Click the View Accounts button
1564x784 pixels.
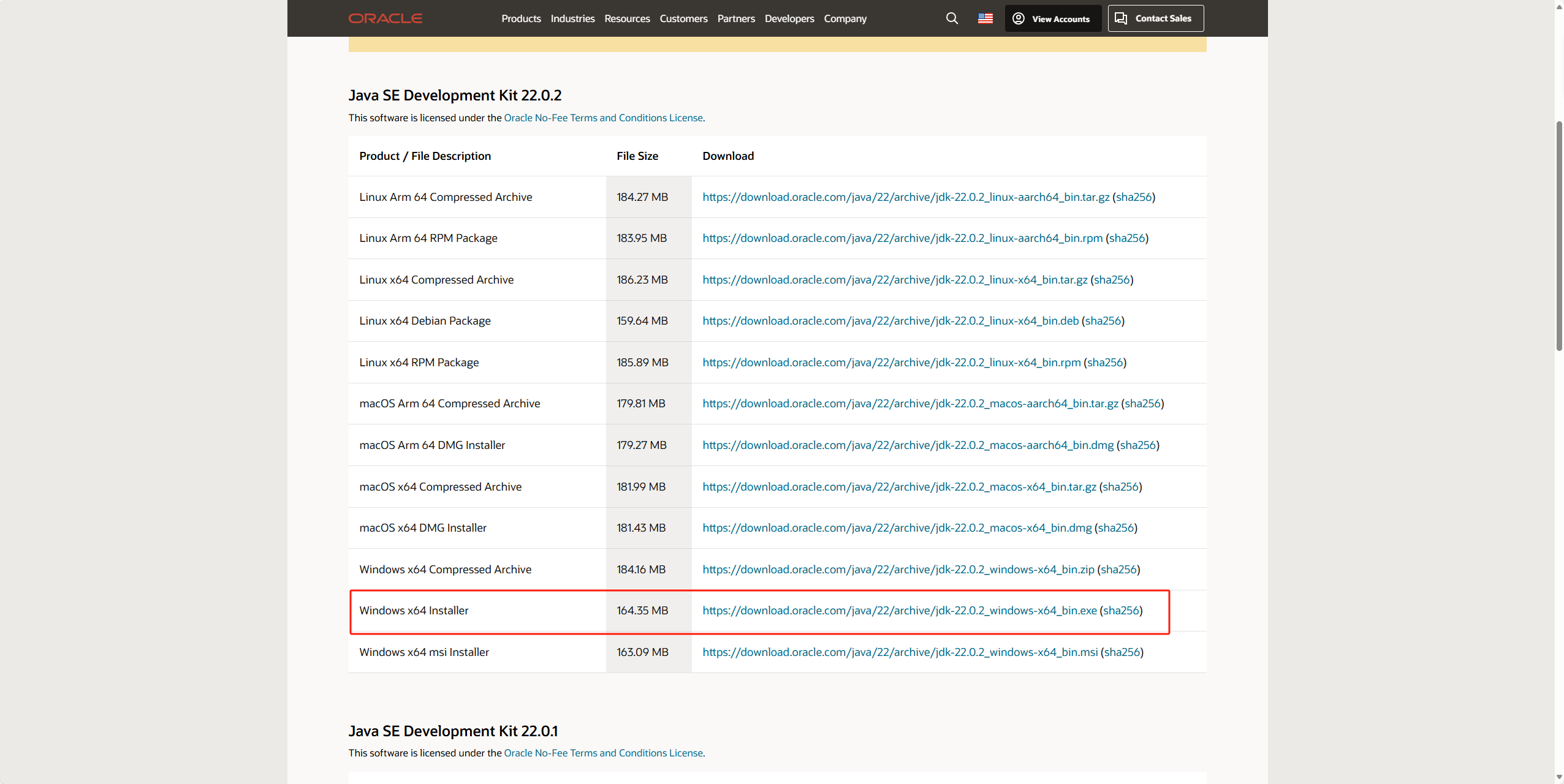coord(1053,18)
